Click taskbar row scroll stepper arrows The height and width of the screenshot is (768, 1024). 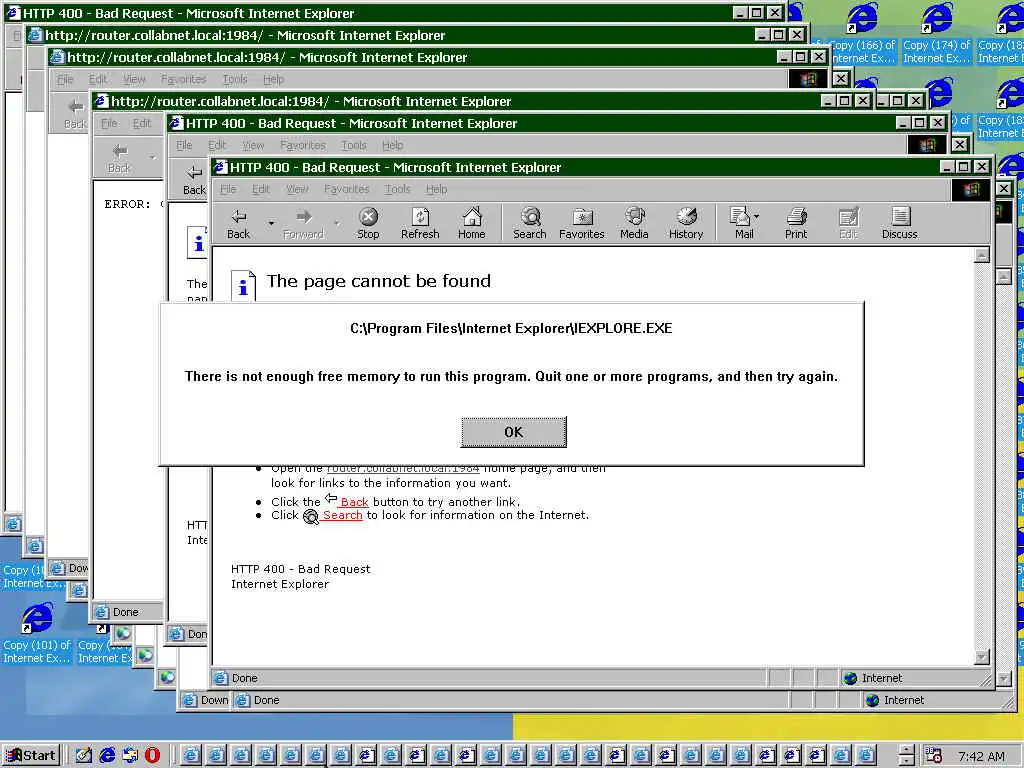905,756
